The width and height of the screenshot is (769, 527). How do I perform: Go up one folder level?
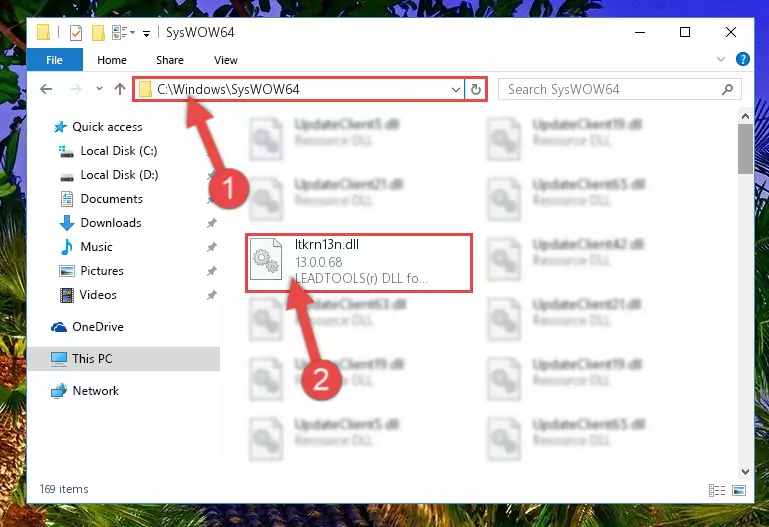(x=120, y=89)
